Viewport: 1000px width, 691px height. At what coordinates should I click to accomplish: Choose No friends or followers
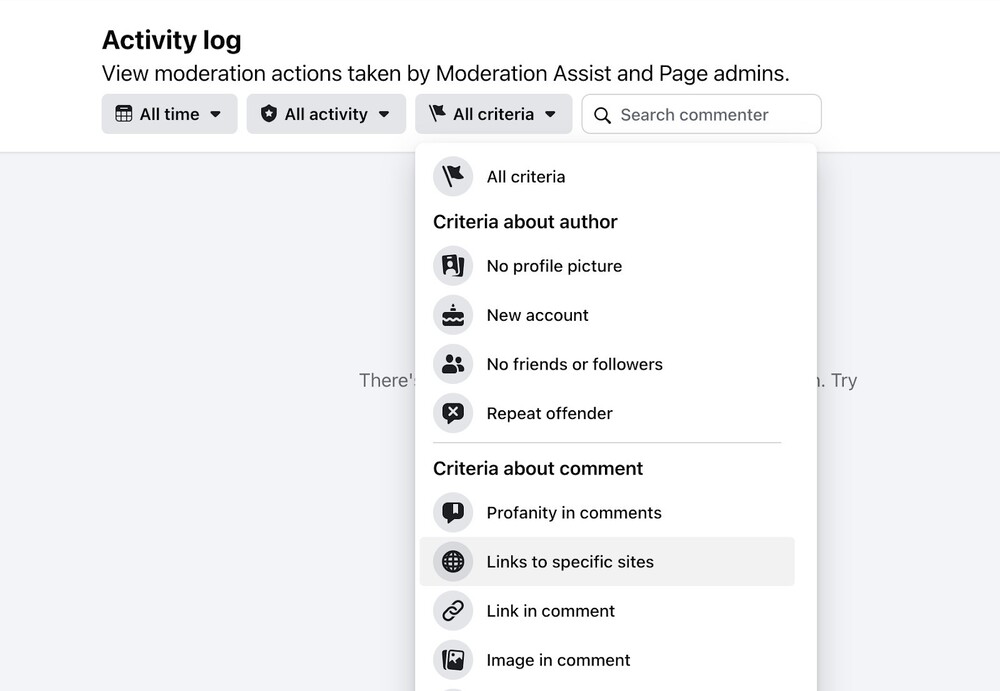tap(607, 364)
